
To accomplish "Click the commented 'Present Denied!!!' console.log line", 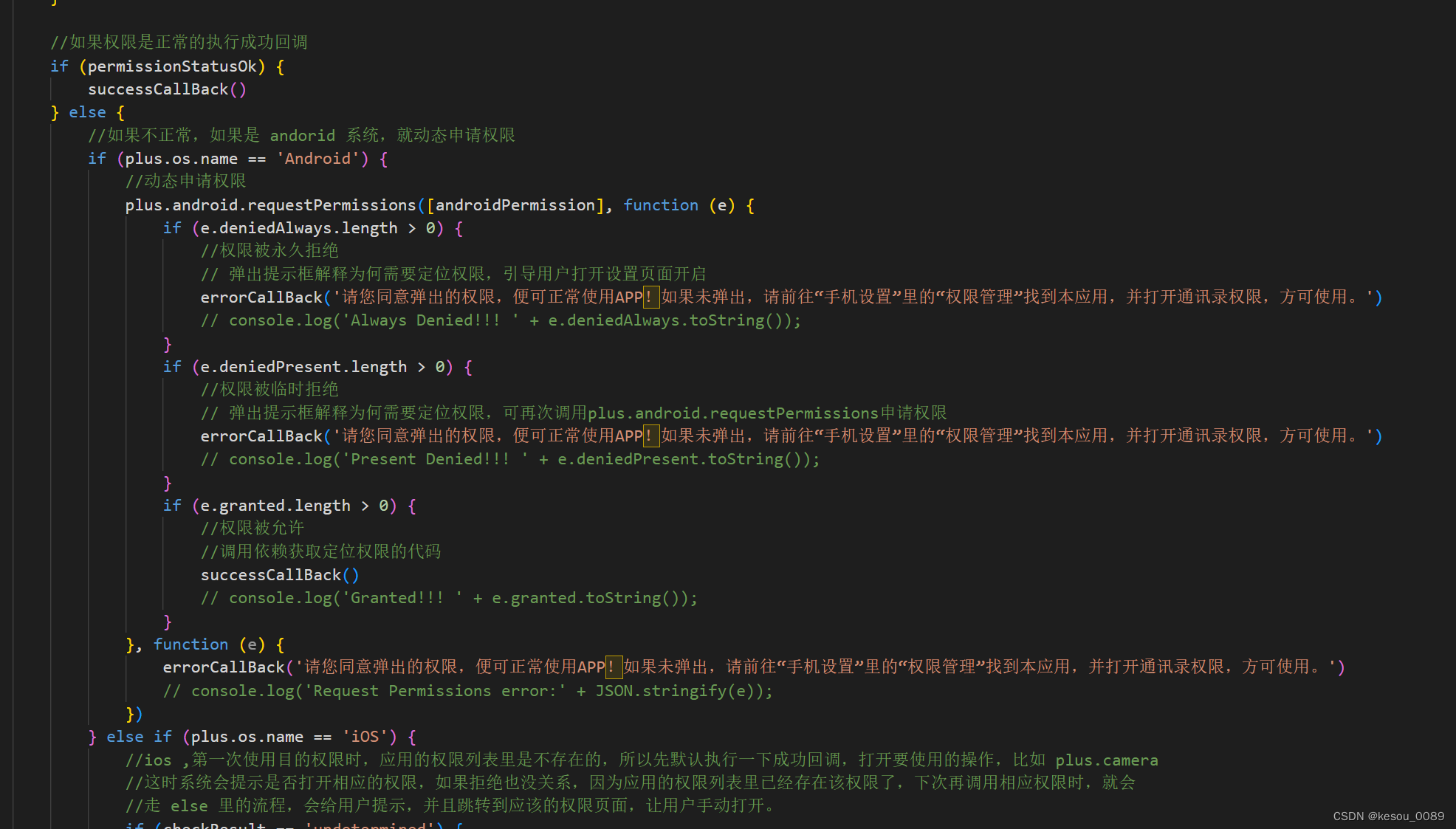I will coord(509,459).
